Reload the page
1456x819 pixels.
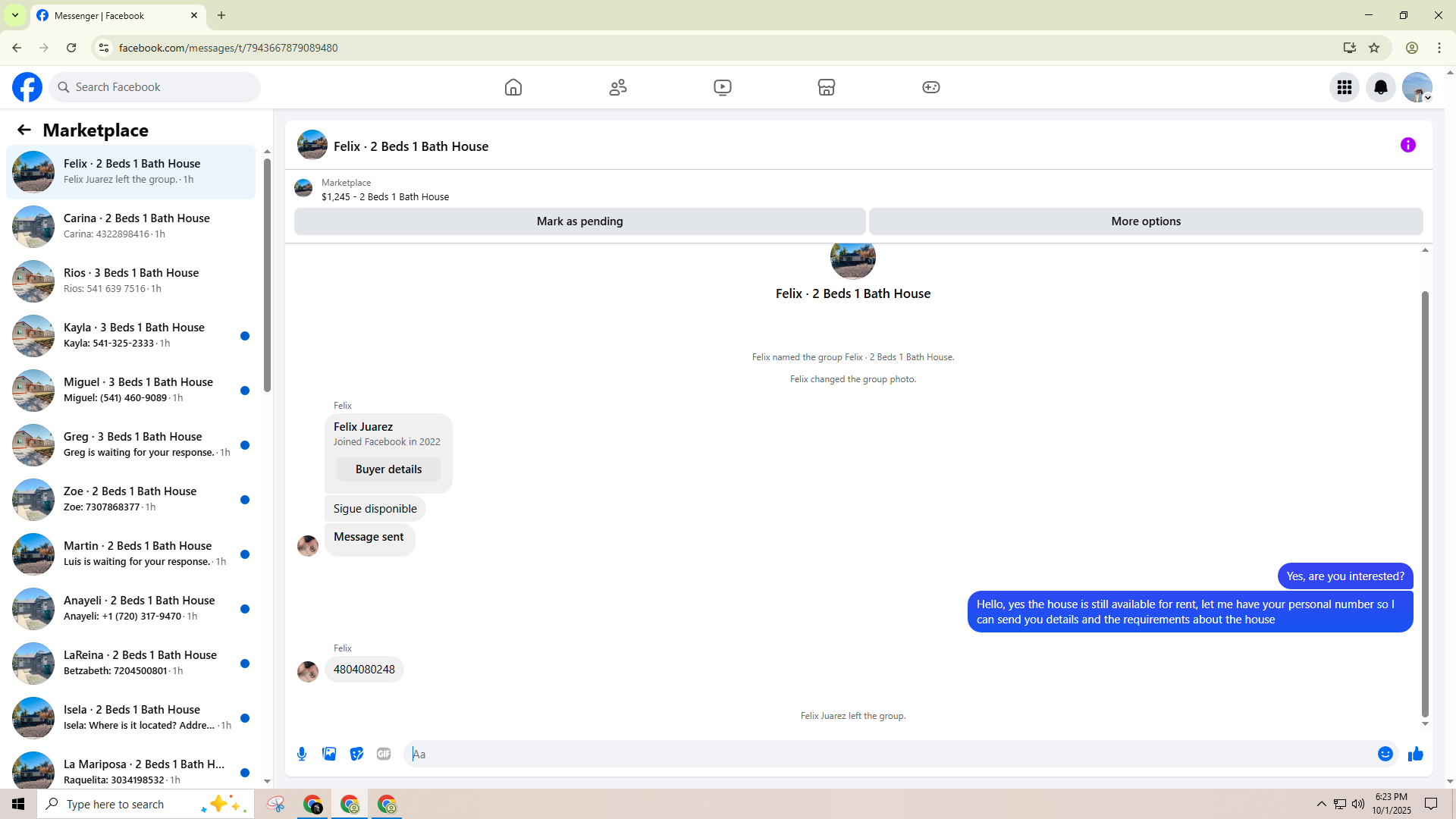(71, 48)
